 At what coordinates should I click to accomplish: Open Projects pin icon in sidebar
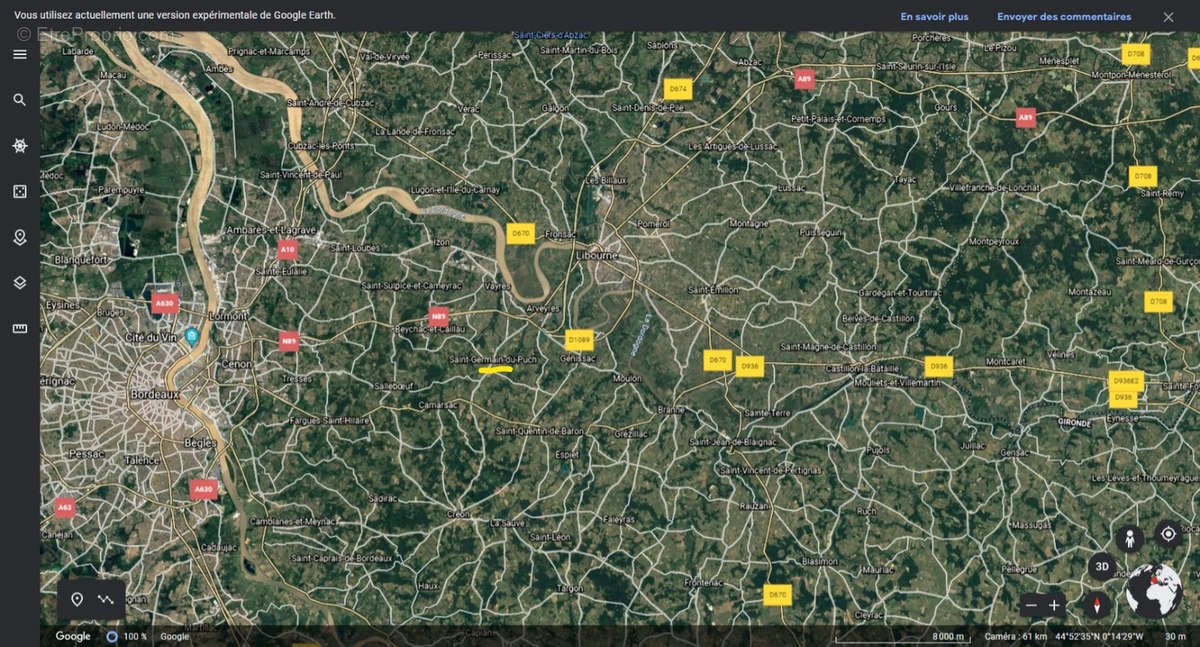point(19,237)
